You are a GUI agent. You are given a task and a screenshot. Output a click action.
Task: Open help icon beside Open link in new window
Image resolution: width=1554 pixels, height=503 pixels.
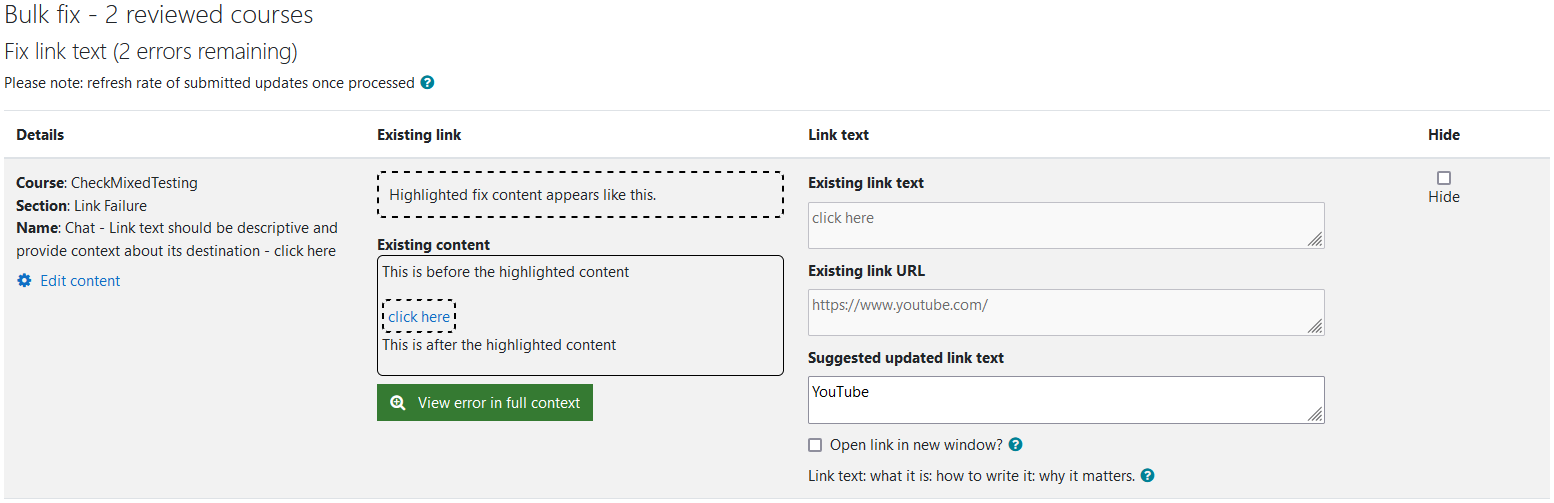(1016, 445)
